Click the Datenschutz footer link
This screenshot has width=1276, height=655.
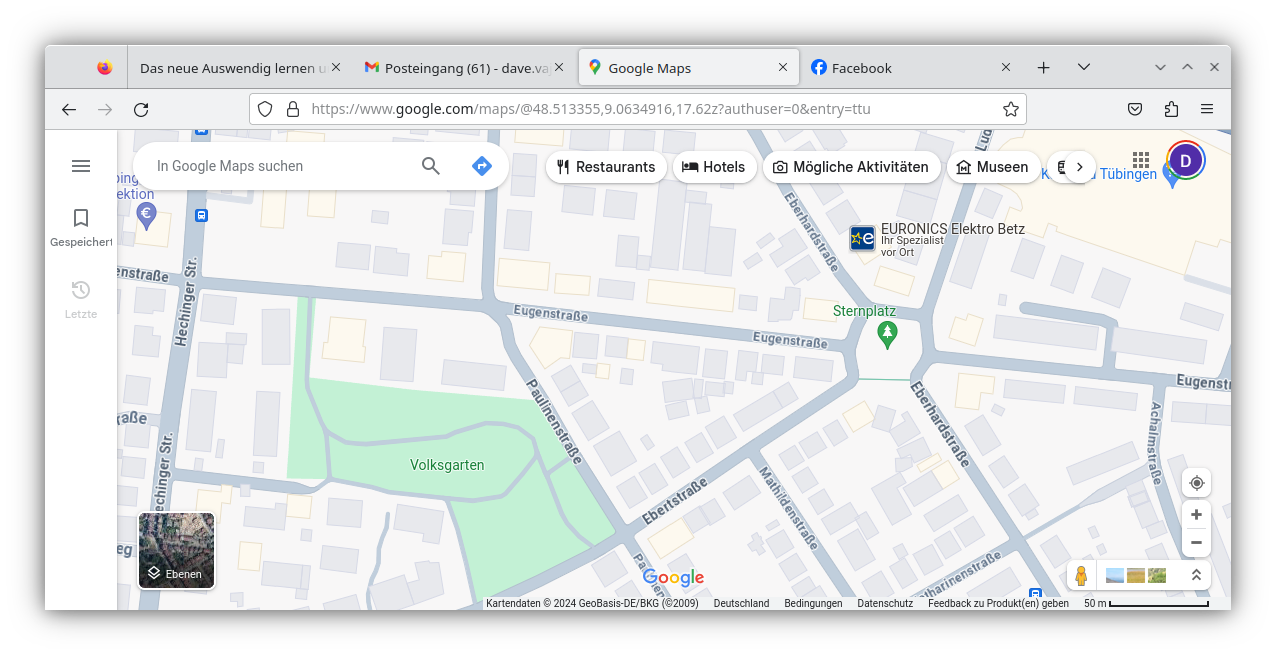(885, 603)
